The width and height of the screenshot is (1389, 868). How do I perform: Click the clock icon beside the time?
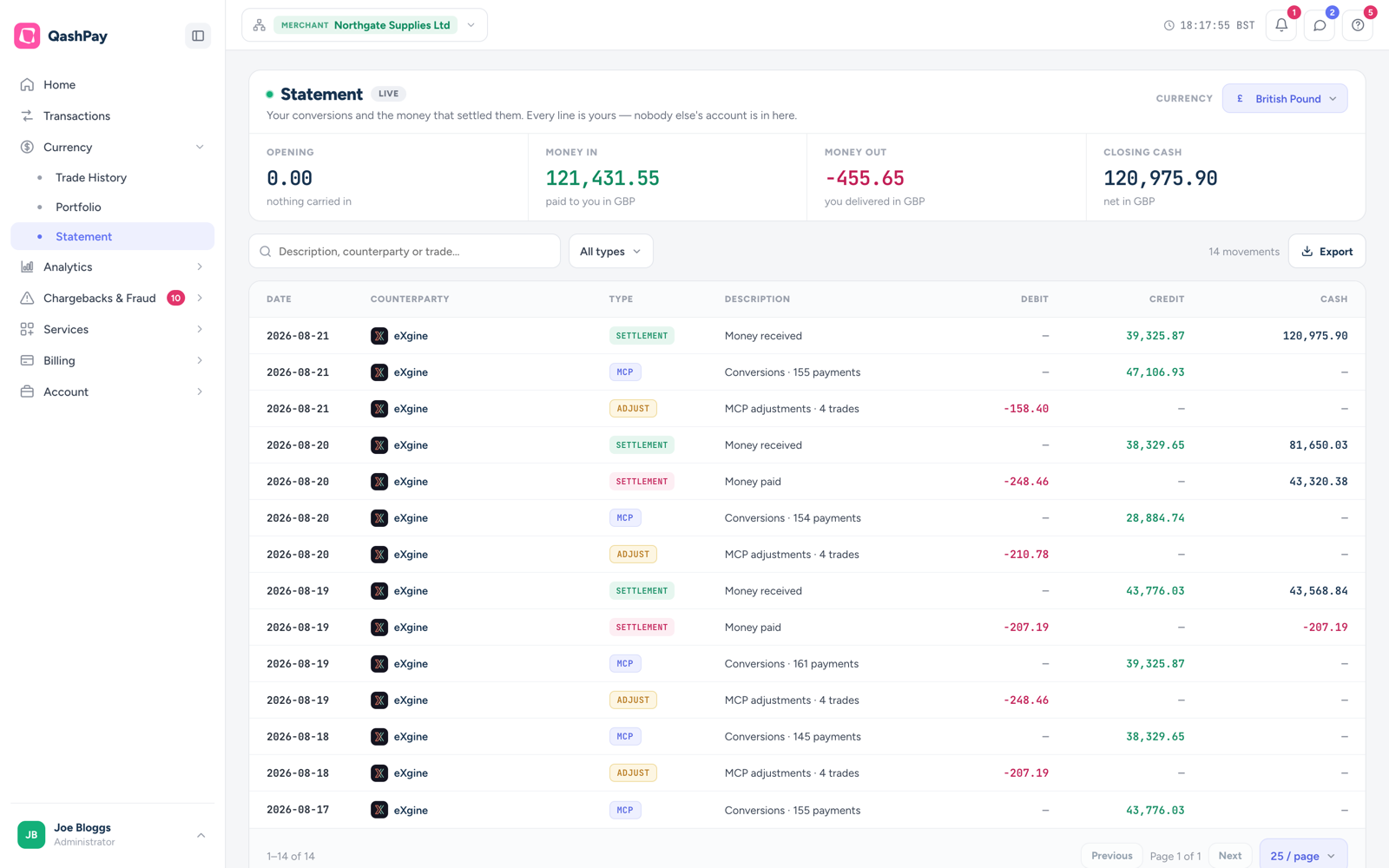(x=1168, y=25)
